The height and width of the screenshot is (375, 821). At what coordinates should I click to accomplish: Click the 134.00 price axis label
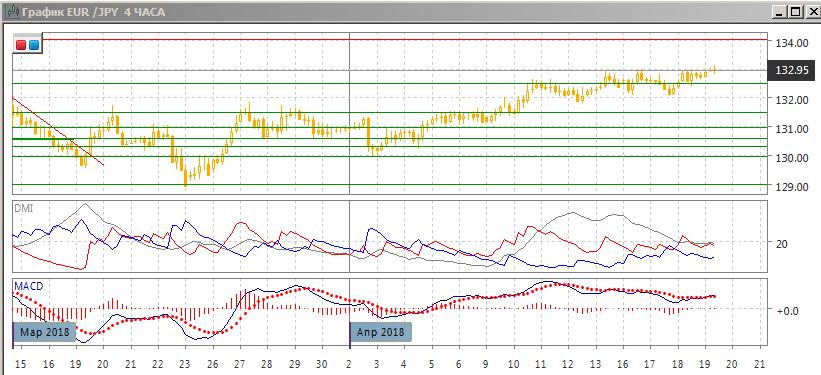coord(787,42)
